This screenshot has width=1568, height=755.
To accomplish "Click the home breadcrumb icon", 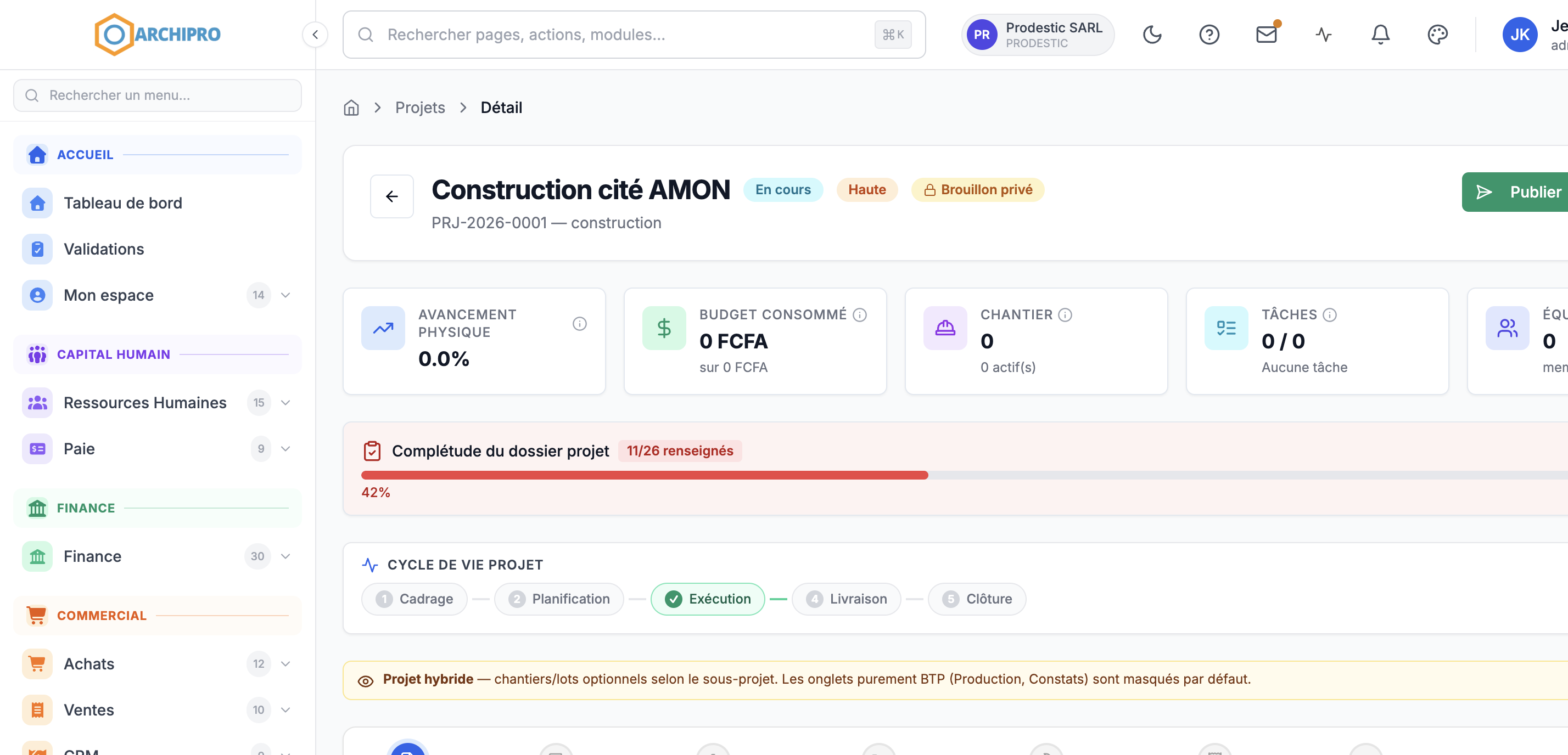I will 351,108.
